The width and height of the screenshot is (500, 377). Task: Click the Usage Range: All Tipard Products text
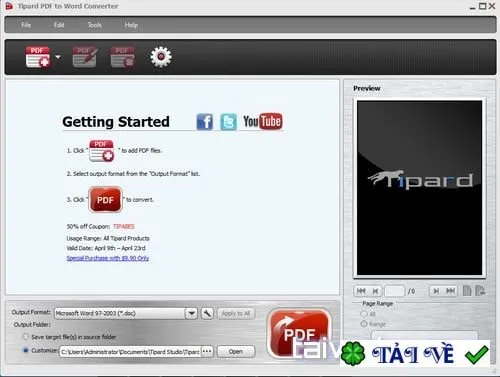point(108,238)
